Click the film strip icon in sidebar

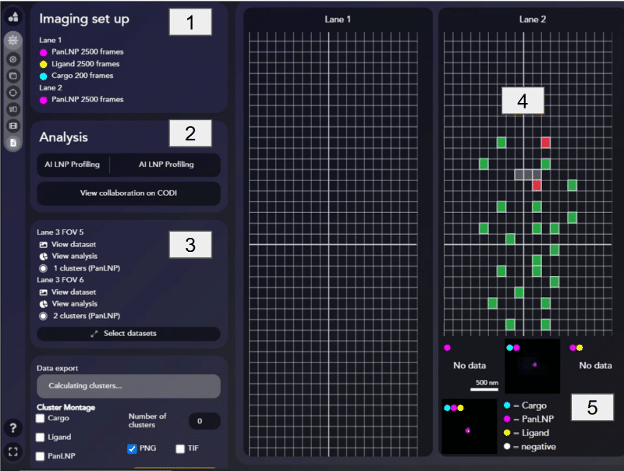pos(13,126)
